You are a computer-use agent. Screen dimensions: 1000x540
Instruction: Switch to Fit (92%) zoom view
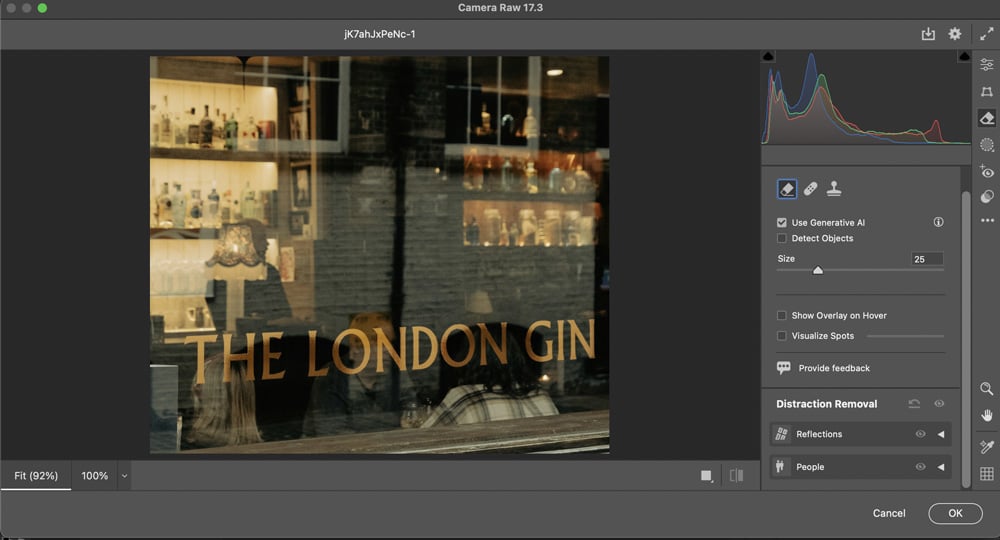(x=36, y=476)
